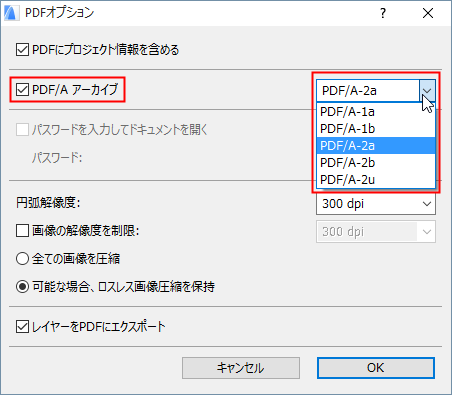The height and width of the screenshot is (395, 452).
Task: Select 全ての画像を圧縮 radio button
Action: point(22,258)
